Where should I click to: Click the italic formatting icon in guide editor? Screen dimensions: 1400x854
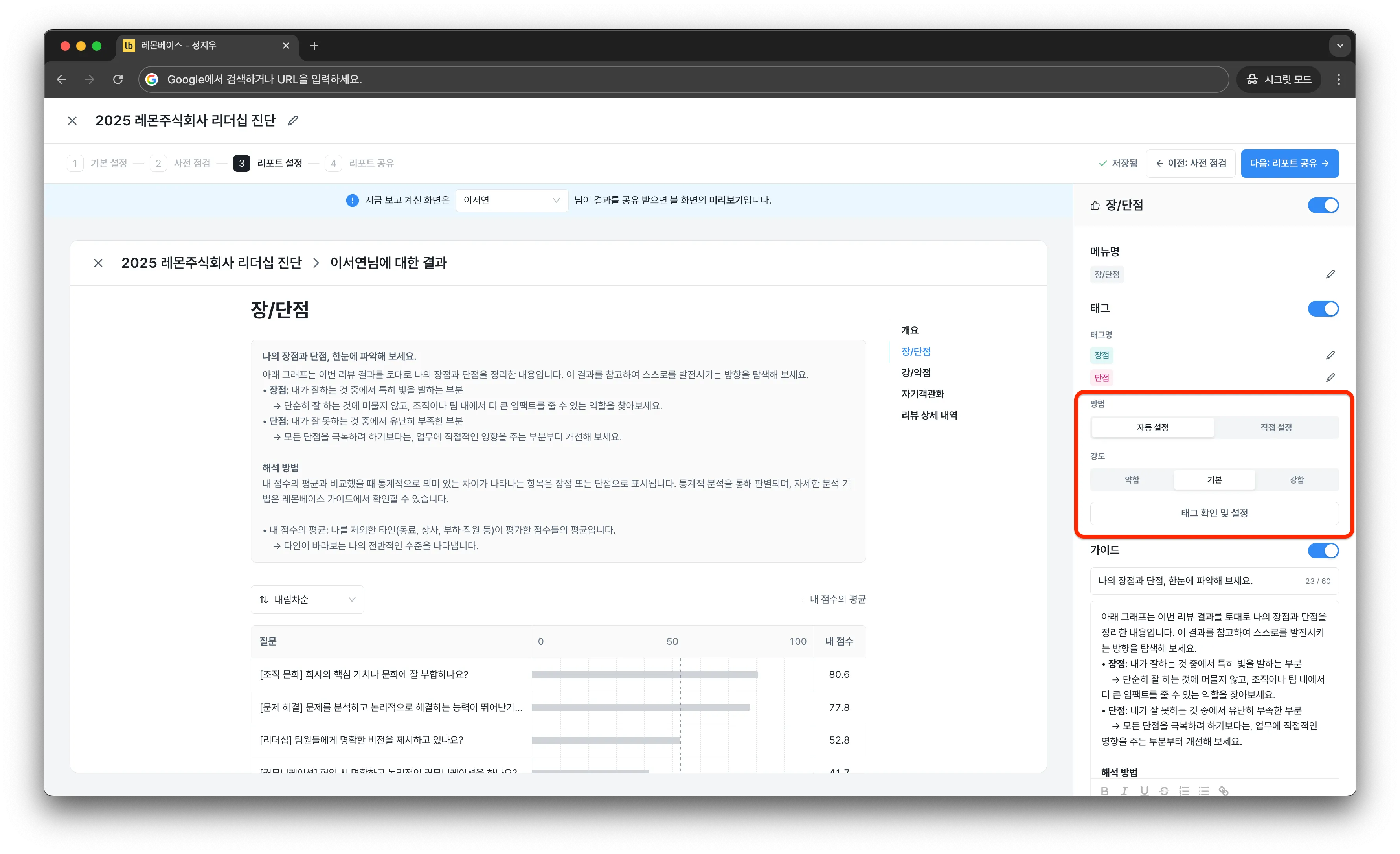(1124, 790)
